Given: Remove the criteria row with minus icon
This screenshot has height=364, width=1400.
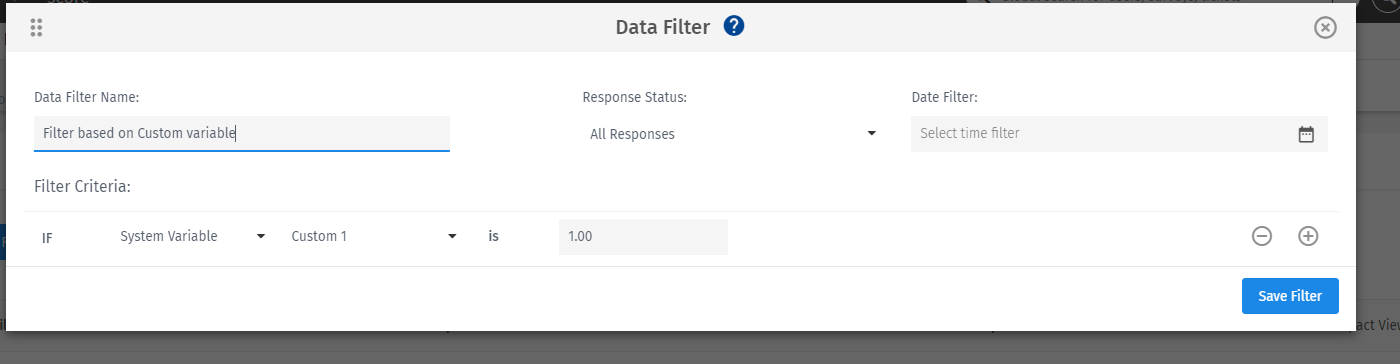Looking at the screenshot, I should click(1262, 236).
